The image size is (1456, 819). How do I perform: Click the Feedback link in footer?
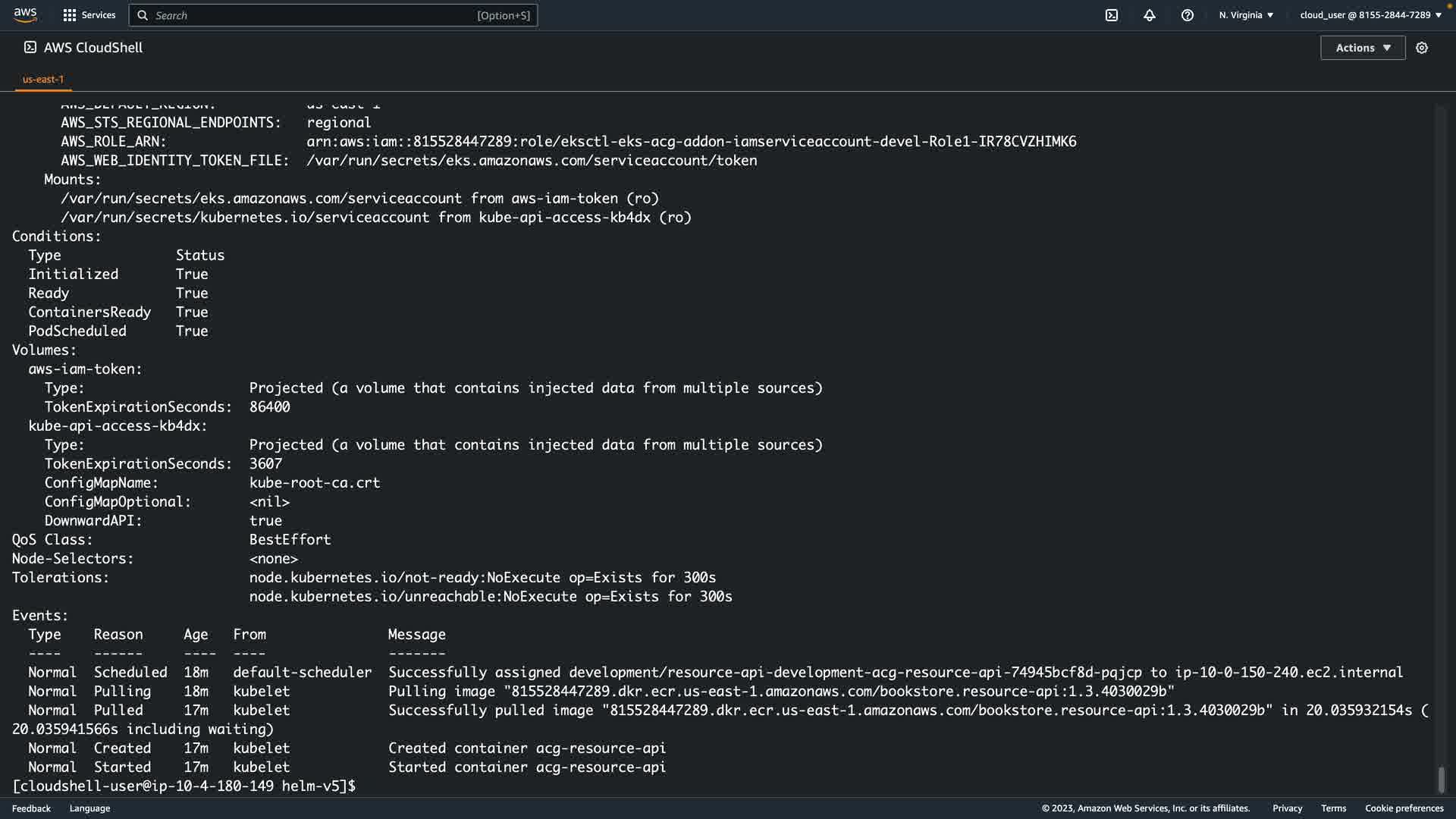pyautogui.click(x=31, y=808)
